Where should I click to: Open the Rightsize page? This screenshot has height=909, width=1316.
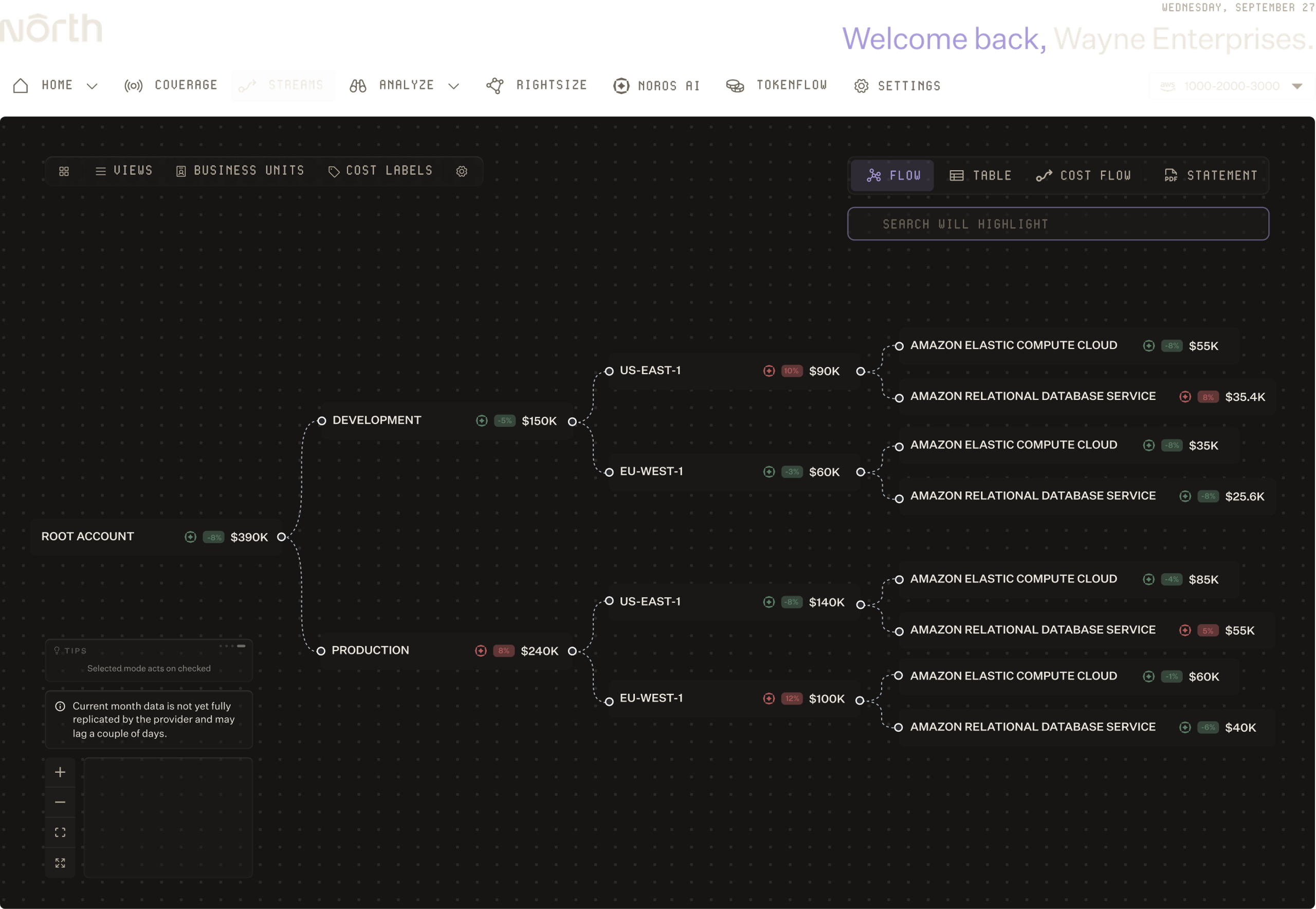pos(537,85)
